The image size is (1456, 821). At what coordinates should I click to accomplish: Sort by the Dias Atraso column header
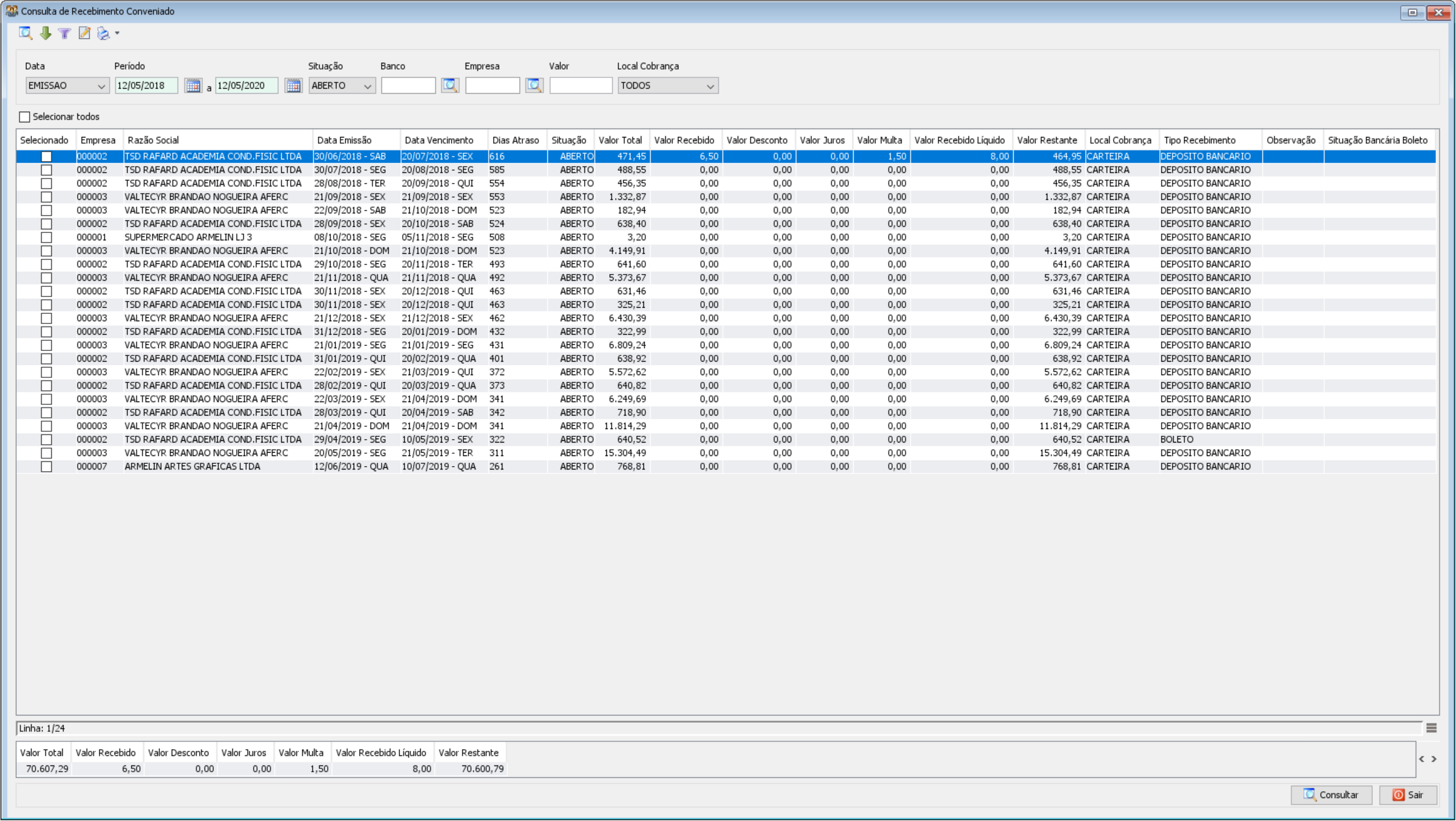[x=517, y=140]
